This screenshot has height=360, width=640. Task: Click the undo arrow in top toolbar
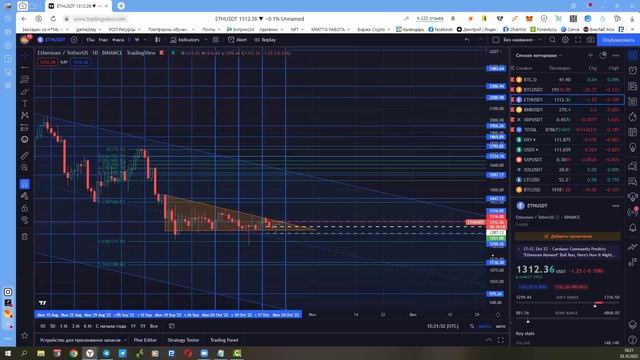467,40
